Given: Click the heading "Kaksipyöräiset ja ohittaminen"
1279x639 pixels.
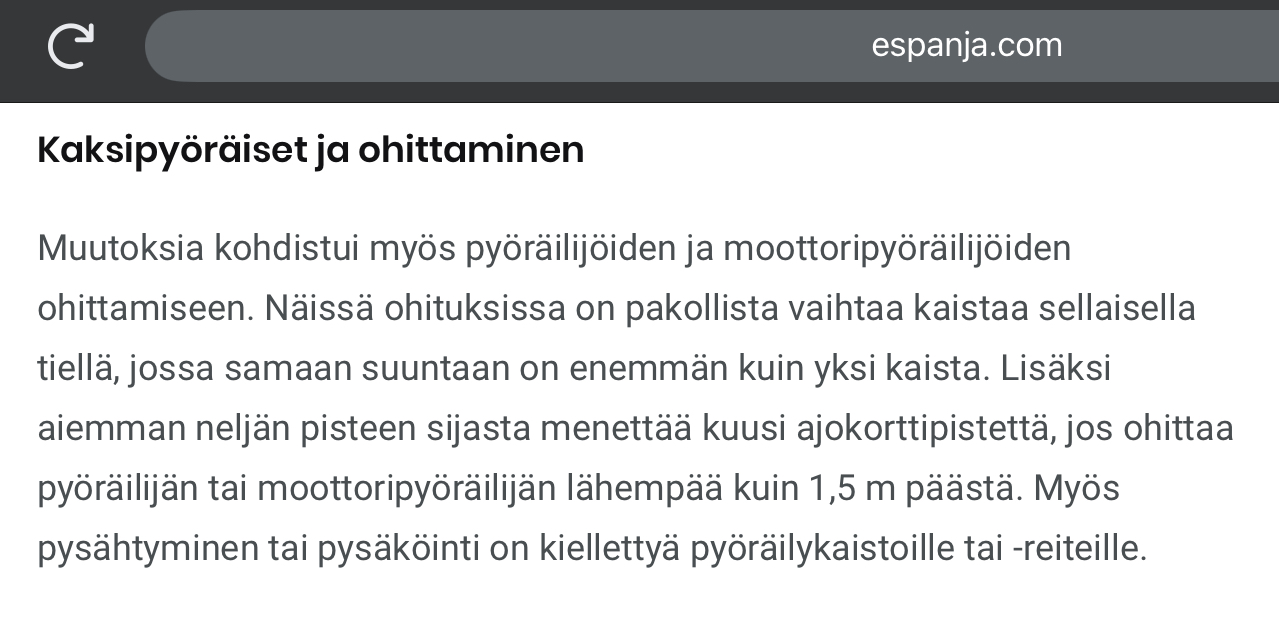Looking at the screenshot, I should (310, 150).
